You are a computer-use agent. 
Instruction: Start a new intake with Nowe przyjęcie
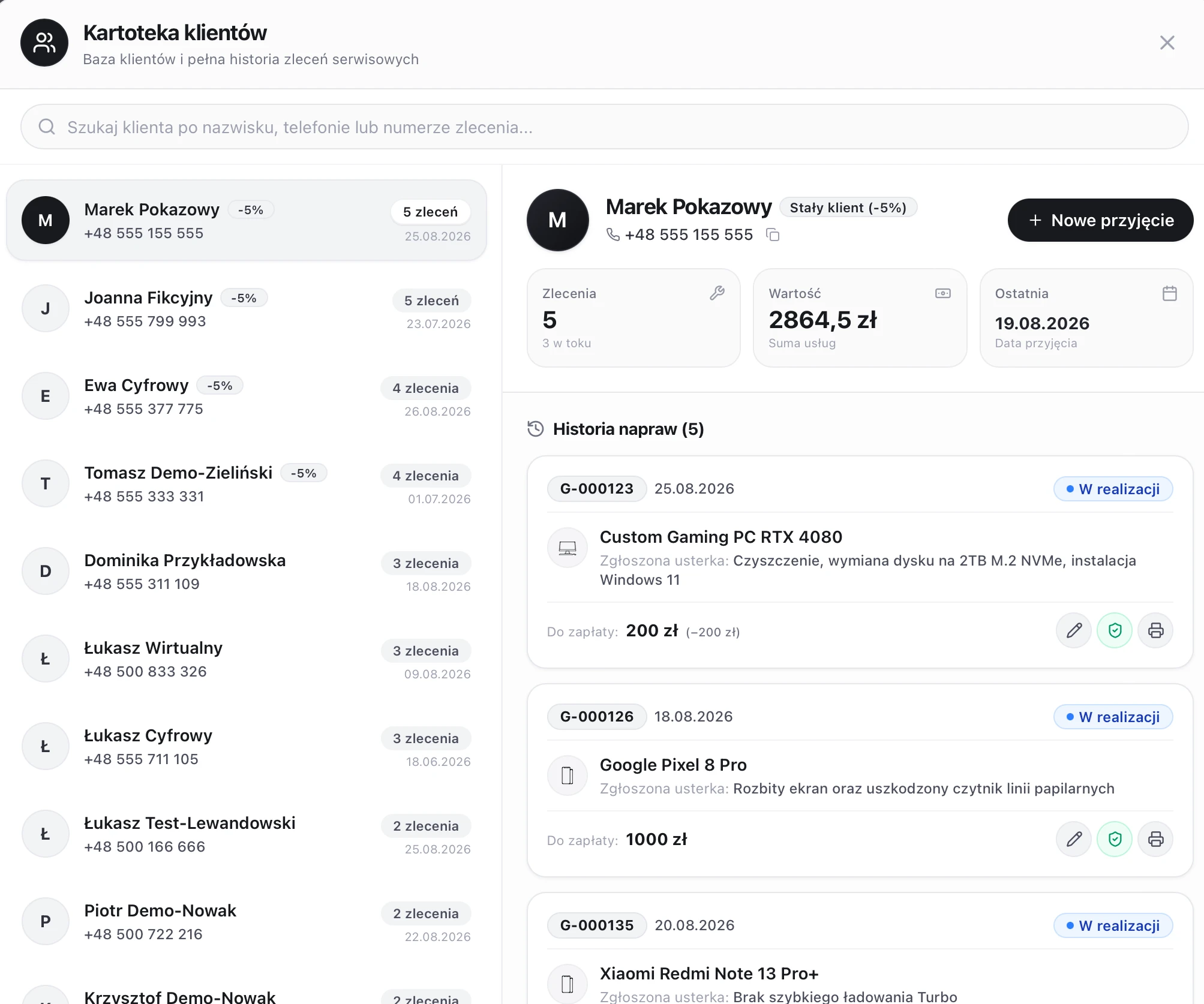(x=1100, y=220)
